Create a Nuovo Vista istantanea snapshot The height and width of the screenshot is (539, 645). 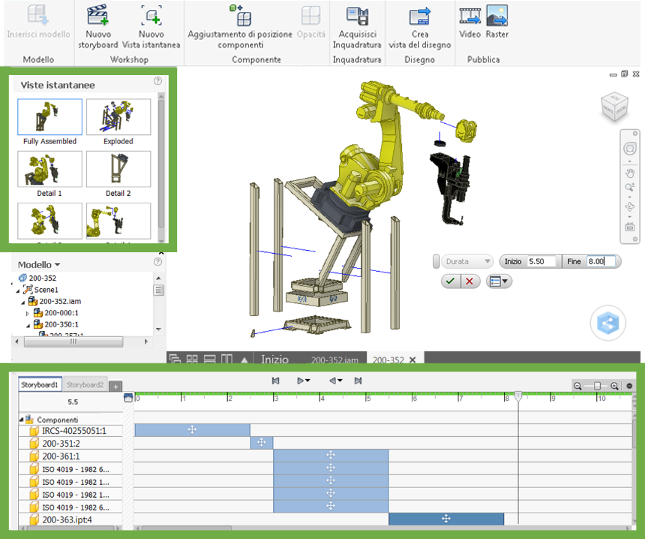point(151,27)
